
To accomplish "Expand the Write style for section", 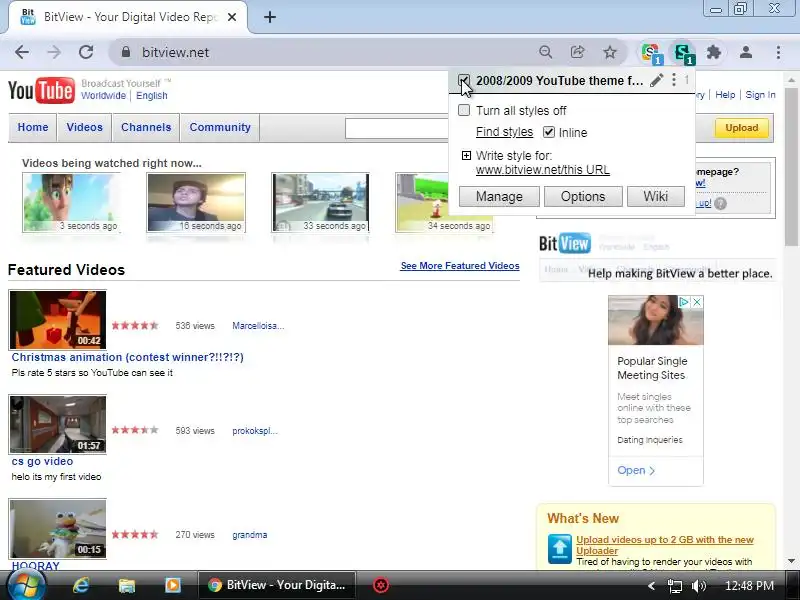I will tap(466, 156).
